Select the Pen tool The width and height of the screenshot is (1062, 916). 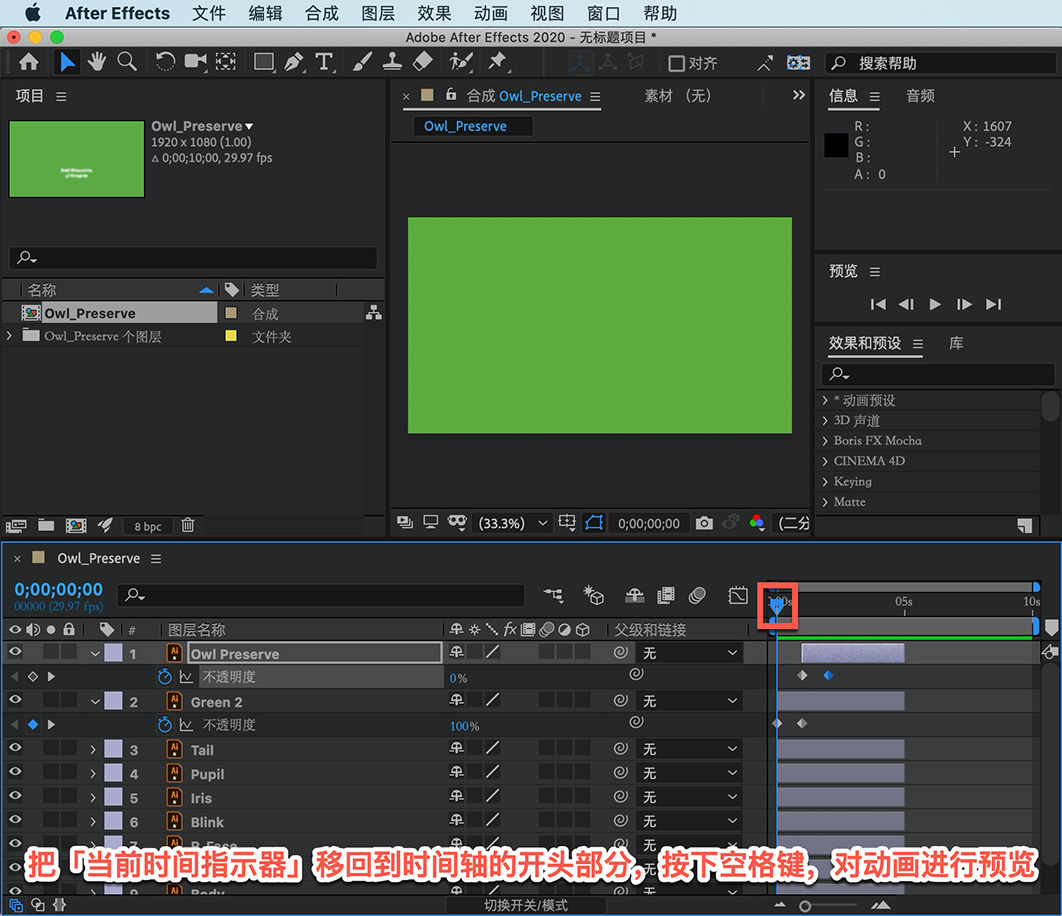point(294,62)
